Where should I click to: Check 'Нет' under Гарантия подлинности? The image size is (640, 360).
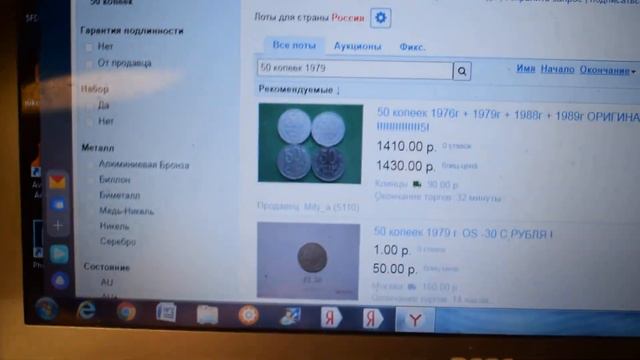[89, 47]
